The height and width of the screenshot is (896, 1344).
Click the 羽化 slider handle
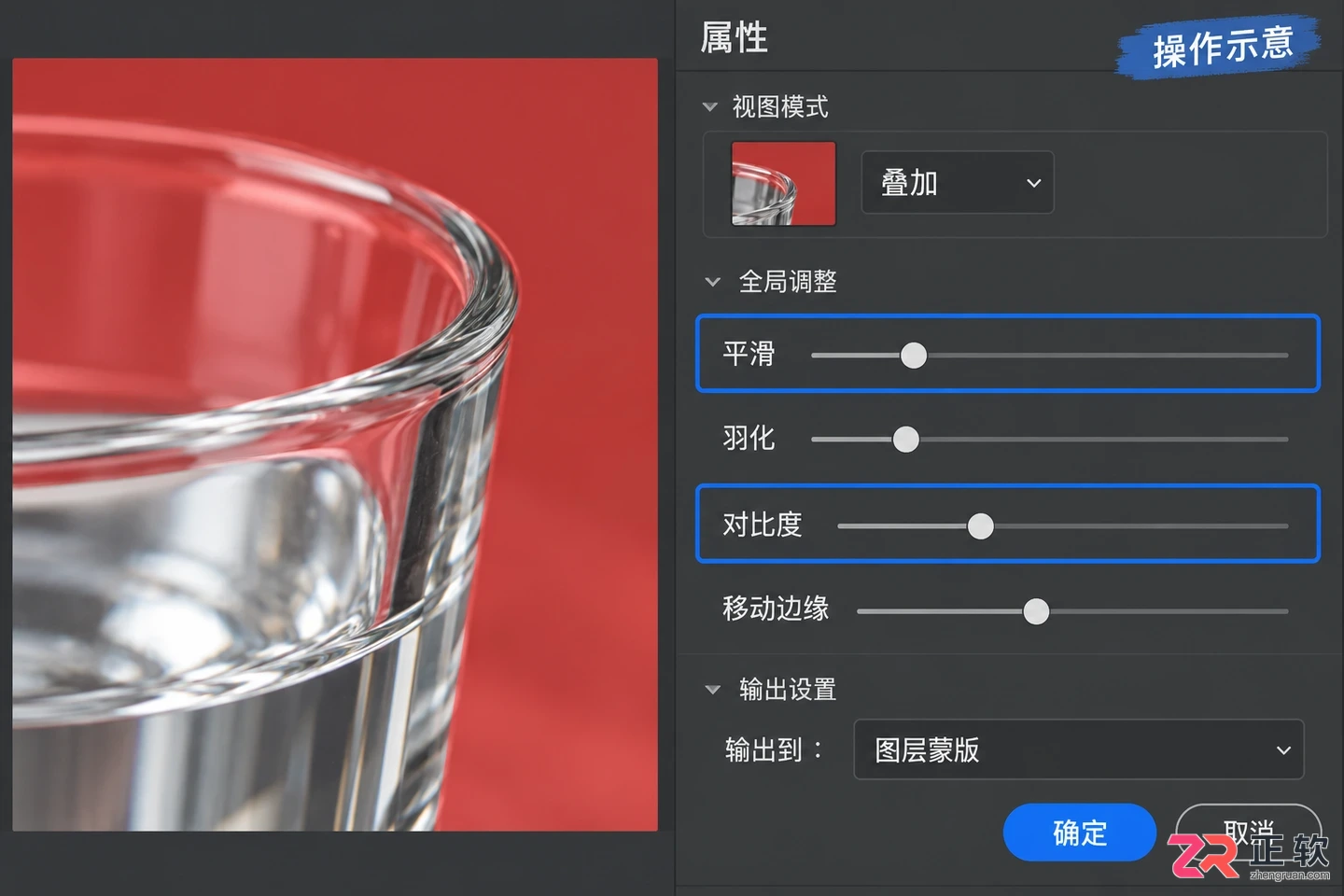(x=905, y=439)
